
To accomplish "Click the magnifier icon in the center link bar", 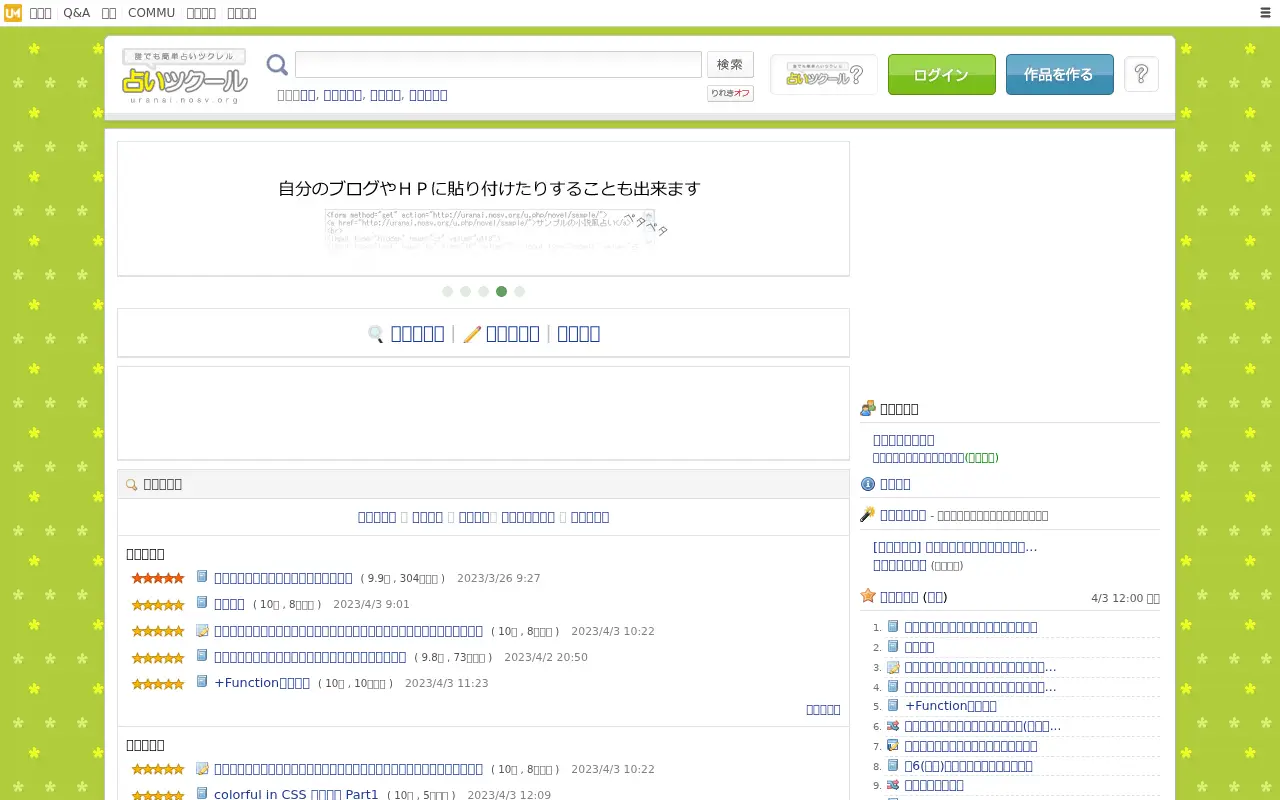I will click(x=376, y=334).
